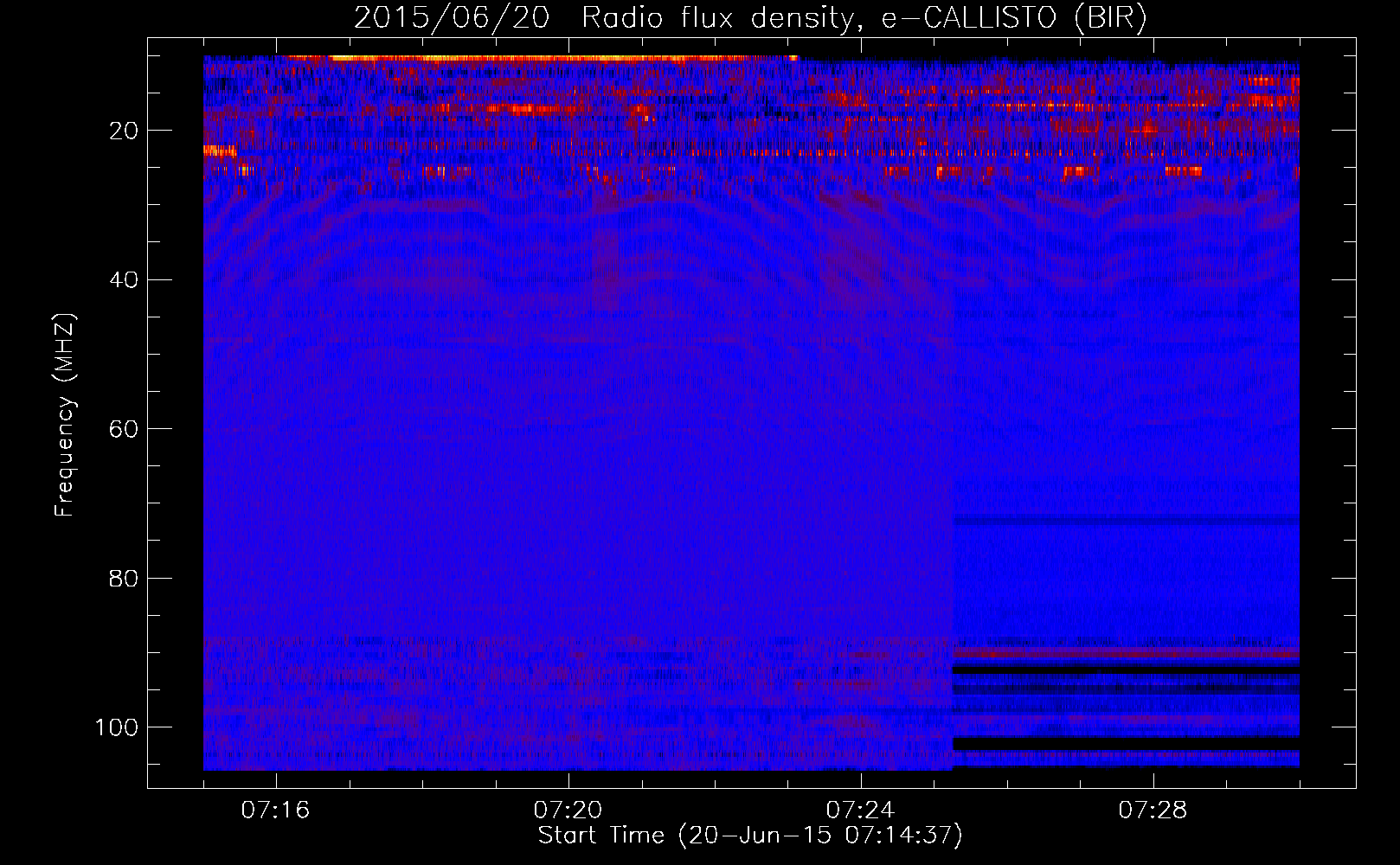Click the 07:16 time axis label
Image resolution: width=1400 pixels, height=865 pixels.
tap(275, 811)
